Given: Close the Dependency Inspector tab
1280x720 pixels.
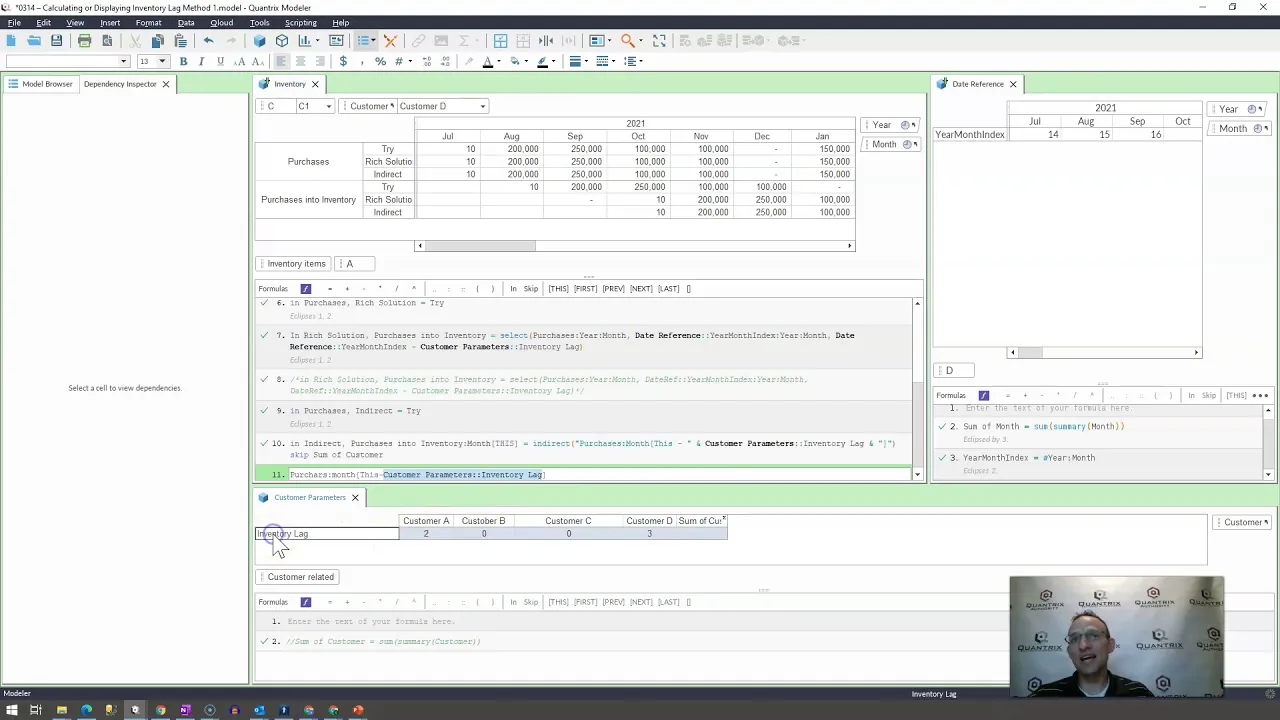Looking at the screenshot, I should (166, 84).
